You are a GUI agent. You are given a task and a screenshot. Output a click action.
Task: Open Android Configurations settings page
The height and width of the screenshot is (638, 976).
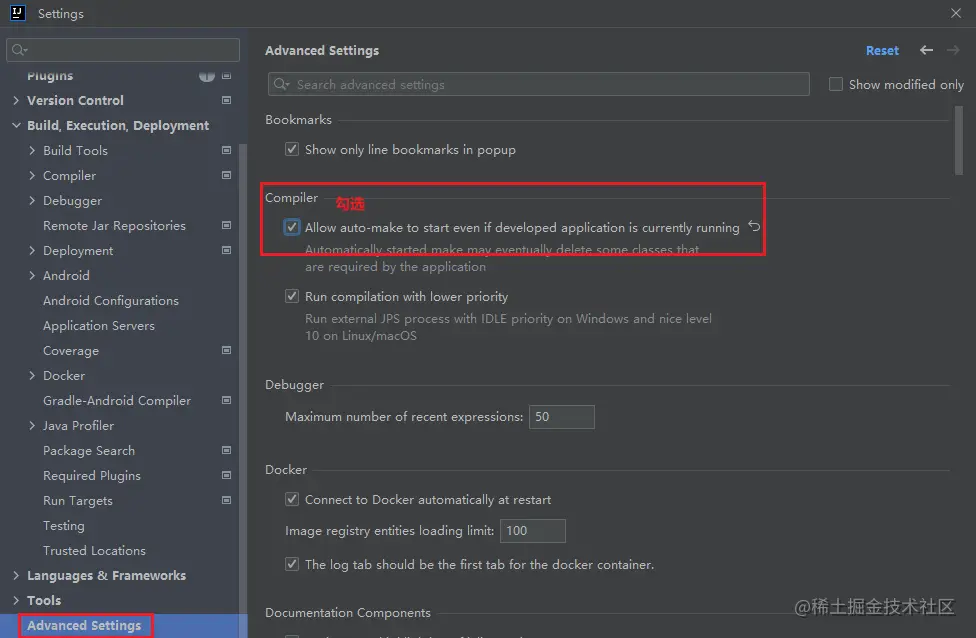[x=111, y=301]
